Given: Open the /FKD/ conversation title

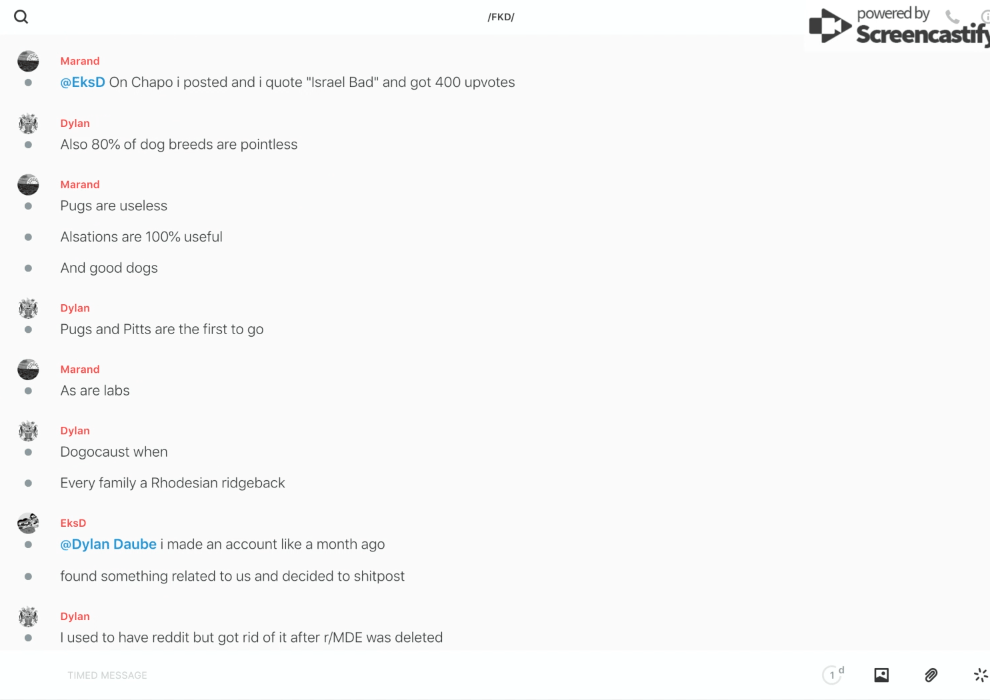Looking at the screenshot, I should (501, 17).
